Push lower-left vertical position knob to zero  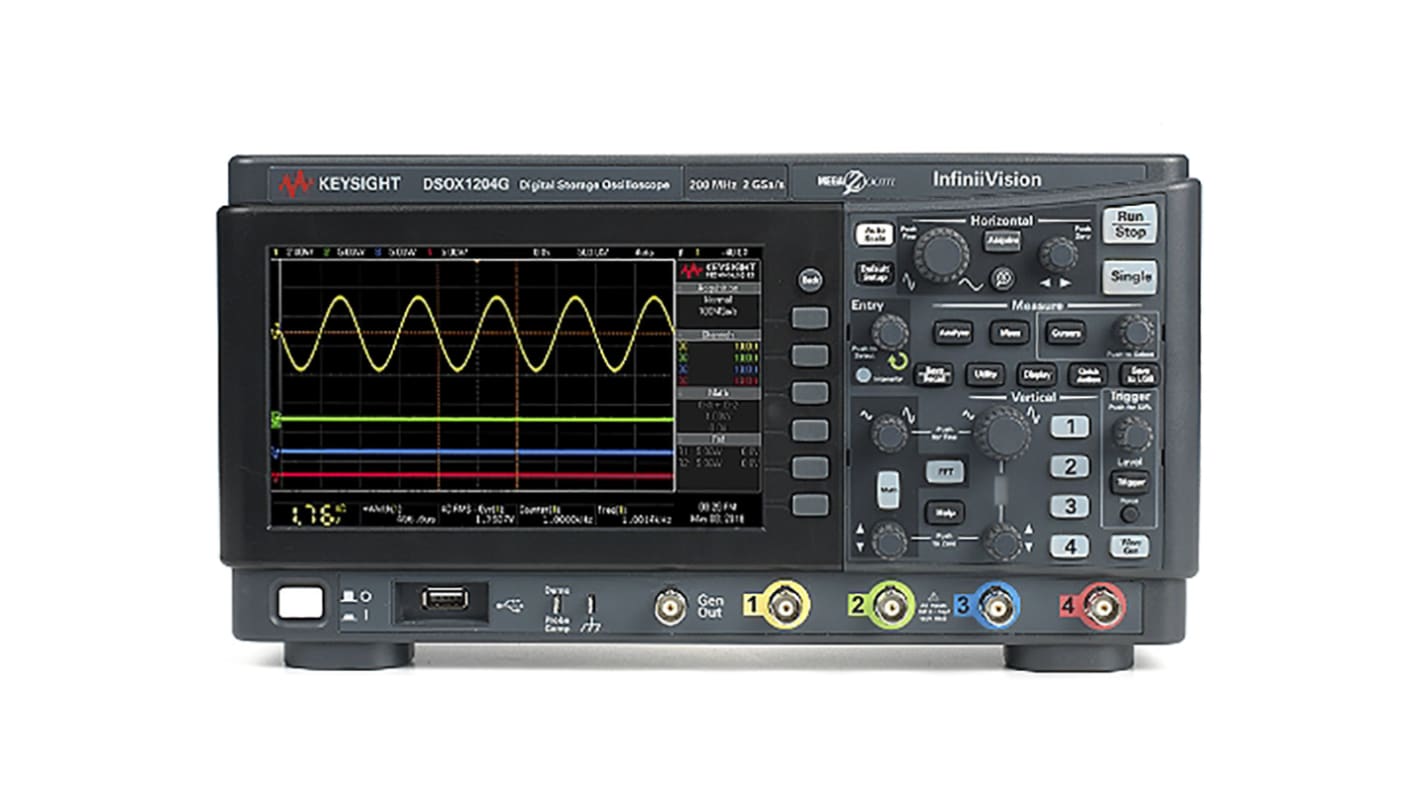[x=888, y=540]
